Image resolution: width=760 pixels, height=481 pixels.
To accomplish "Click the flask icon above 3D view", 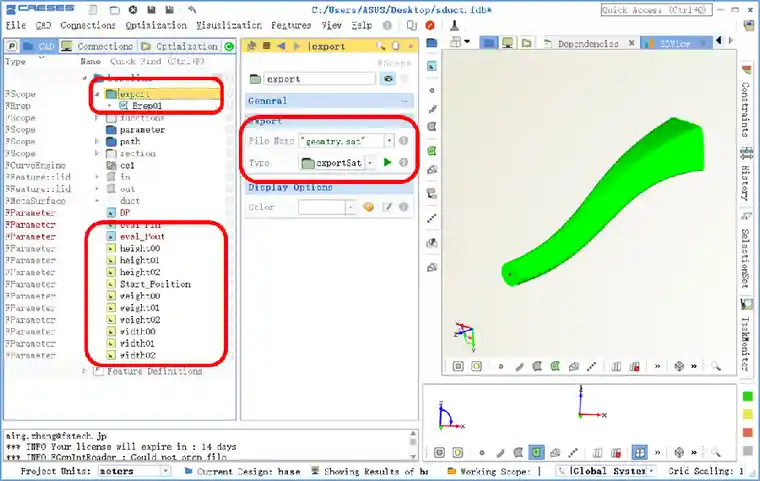I will pyautogui.click(x=454, y=25).
